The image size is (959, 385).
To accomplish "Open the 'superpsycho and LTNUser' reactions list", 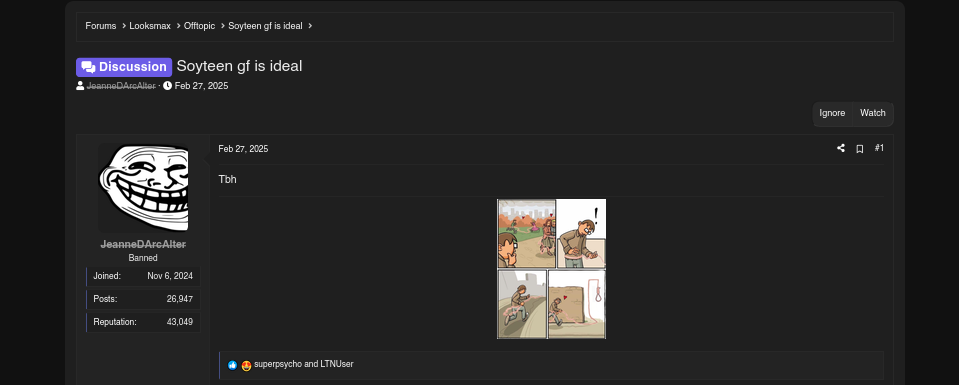I will (x=304, y=364).
